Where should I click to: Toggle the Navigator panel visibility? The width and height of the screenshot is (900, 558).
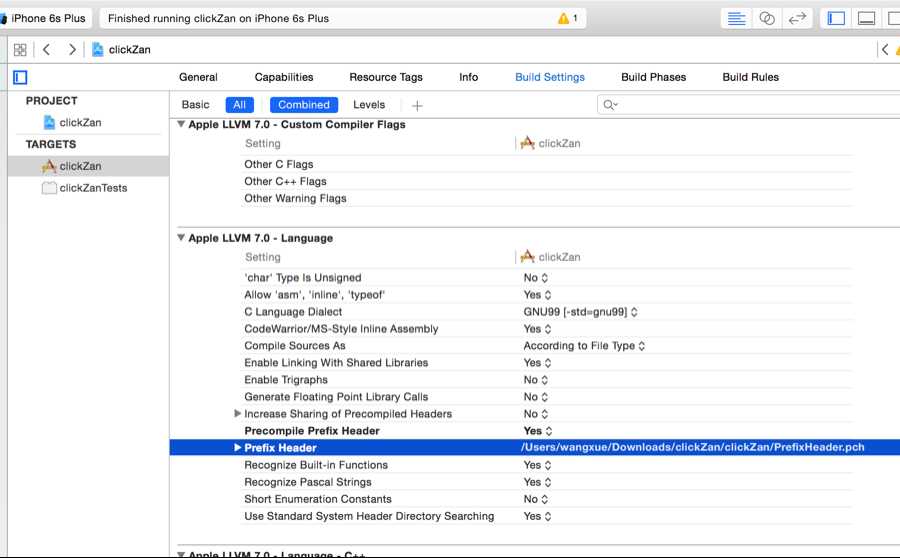tap(836, 18)
